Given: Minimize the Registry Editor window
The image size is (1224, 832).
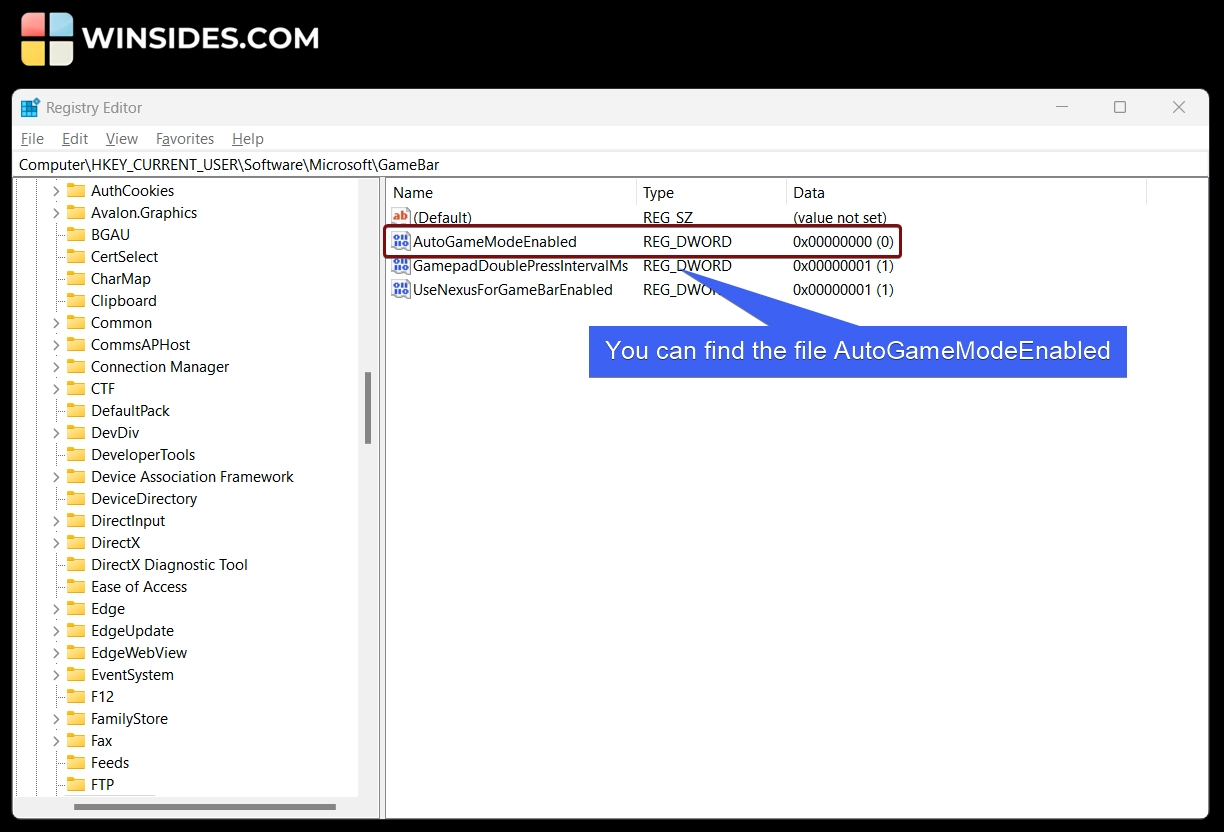Looking at the screenshot, I should [x=1062, y=107].
